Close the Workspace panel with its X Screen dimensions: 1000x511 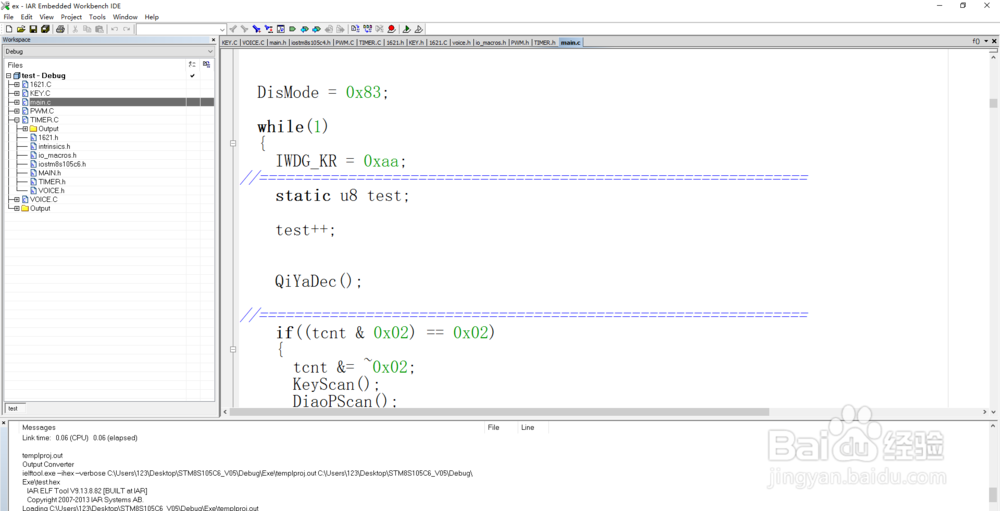(213, 40)
